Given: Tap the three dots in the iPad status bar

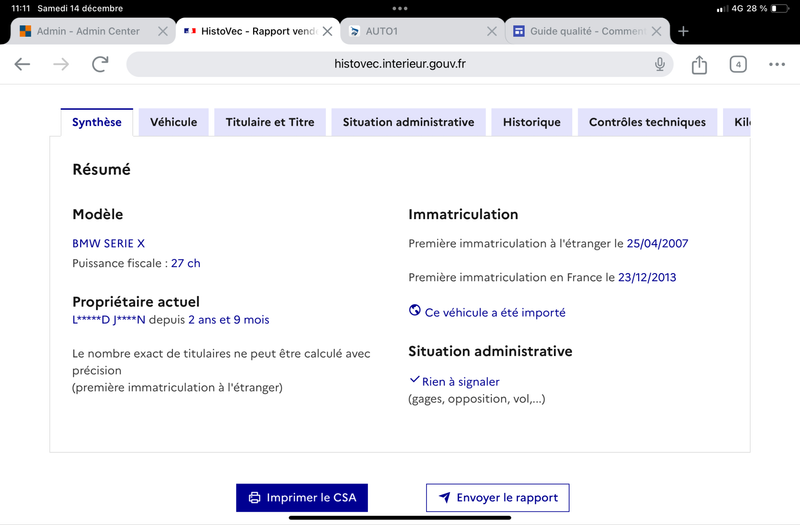Looking at the screenshot, I should [x=400, y=8].
